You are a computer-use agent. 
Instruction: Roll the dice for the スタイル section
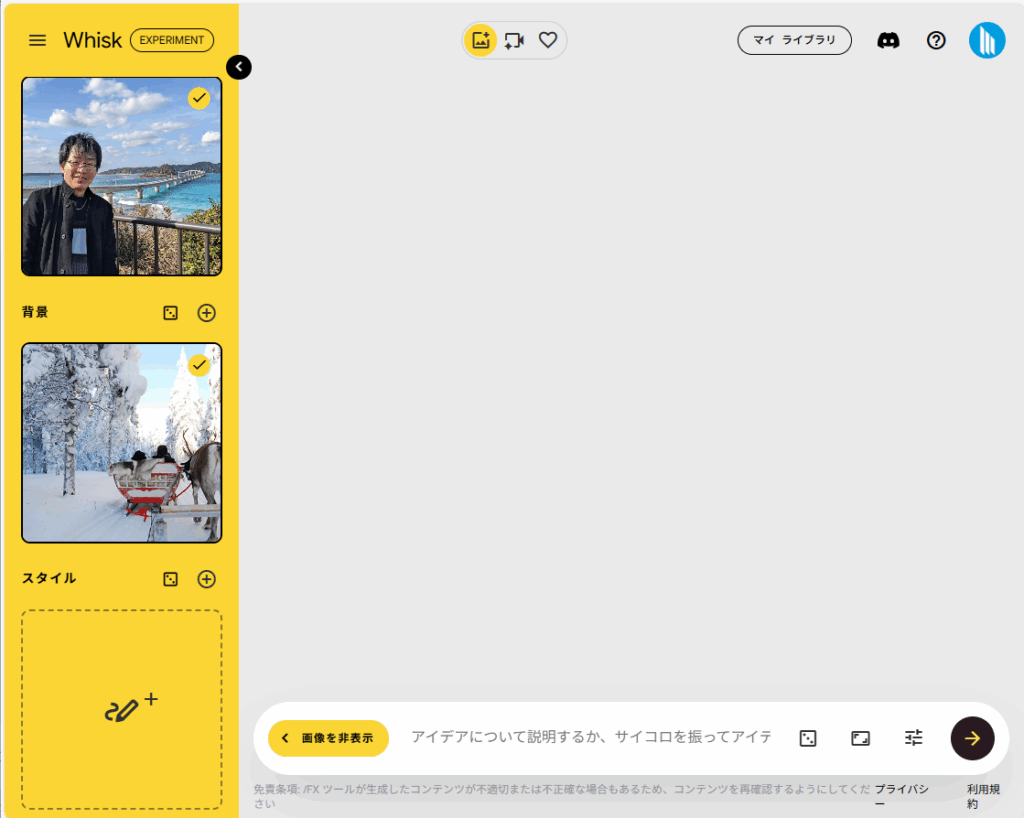tap(171, 579)
